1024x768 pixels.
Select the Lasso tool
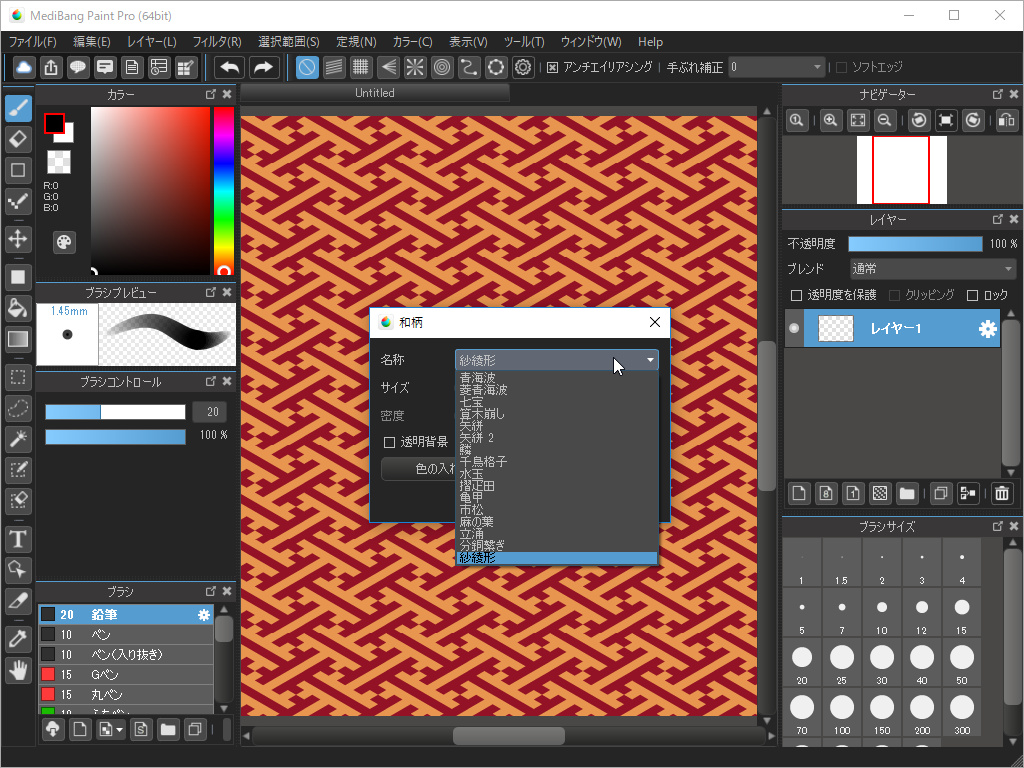[18, 408]
